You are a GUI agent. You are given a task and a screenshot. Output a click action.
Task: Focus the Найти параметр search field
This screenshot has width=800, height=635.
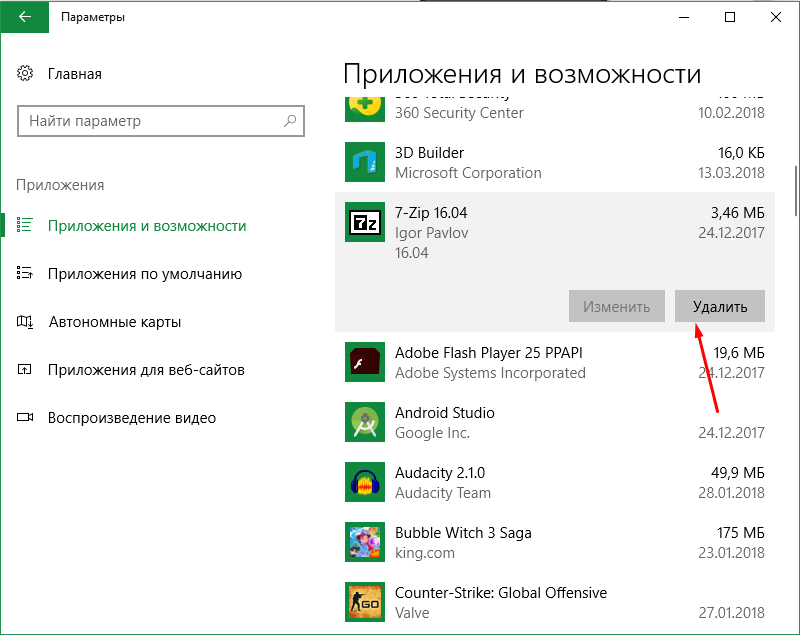(161, 121)
